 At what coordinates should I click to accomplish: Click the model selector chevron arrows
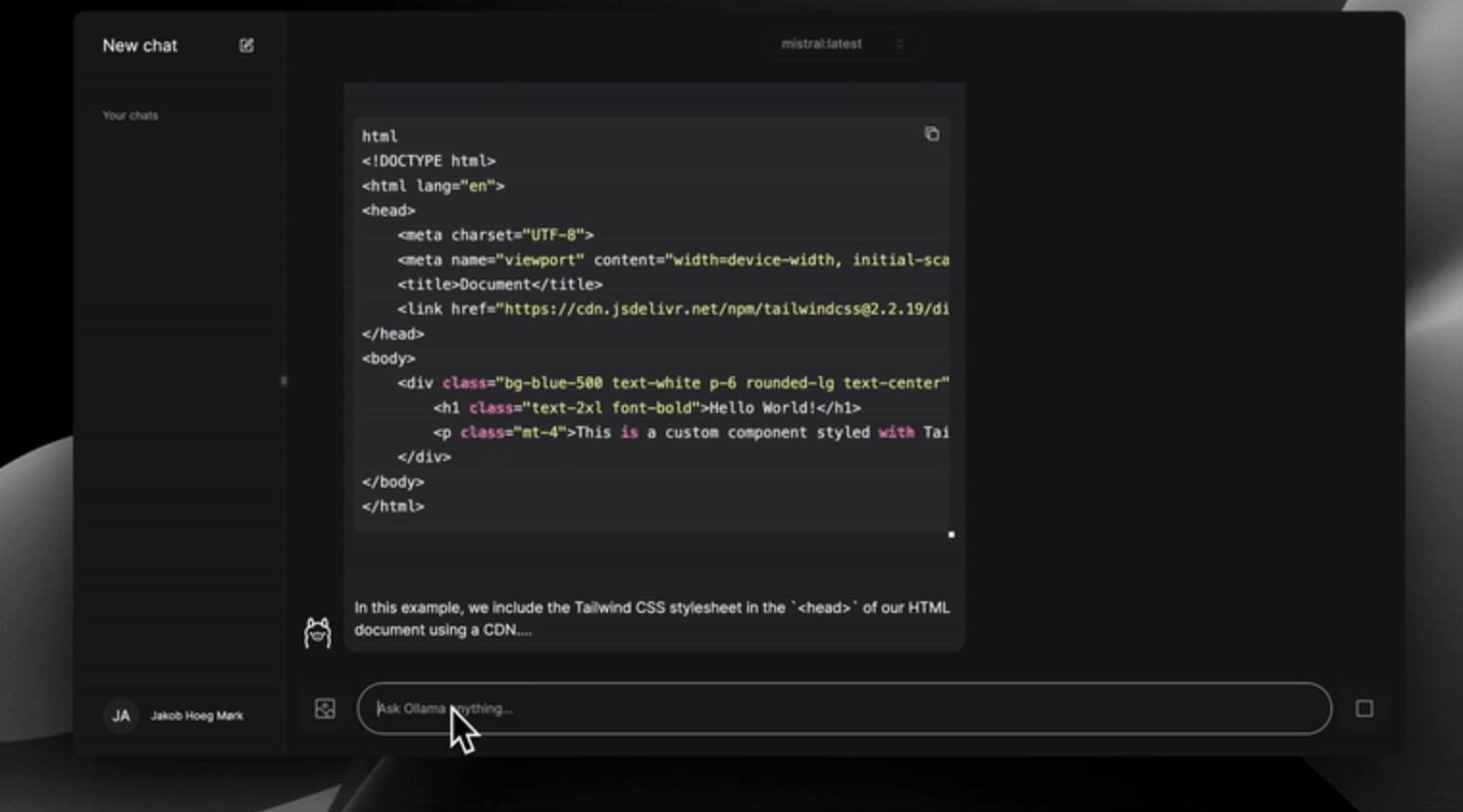coord(900,44)
